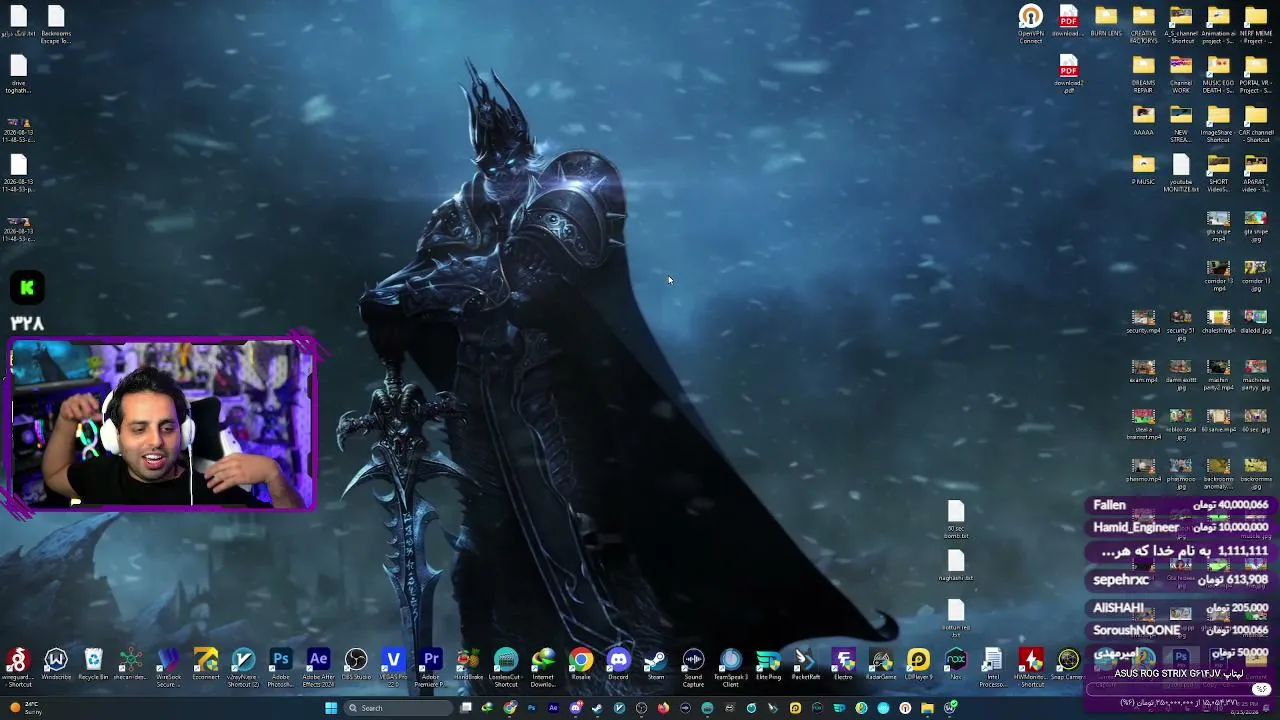1280x720 pixels.
Task: Open weather widget showing Sunny
Action: [x=24, y=708]
